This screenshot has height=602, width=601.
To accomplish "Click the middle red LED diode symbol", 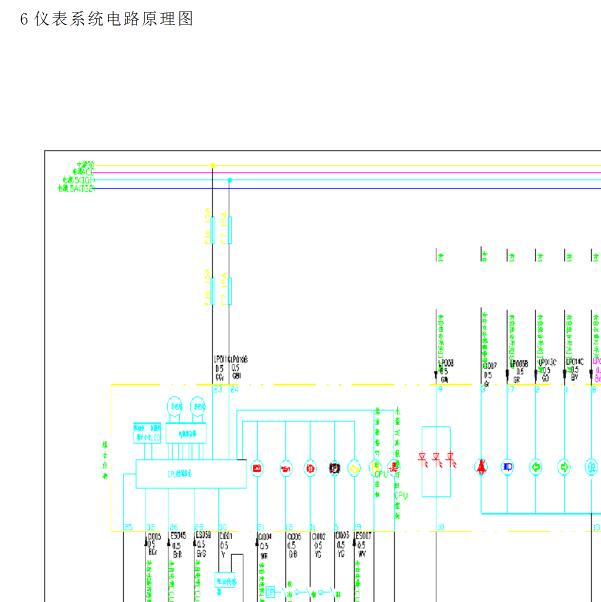I will (x=437, y=460).
